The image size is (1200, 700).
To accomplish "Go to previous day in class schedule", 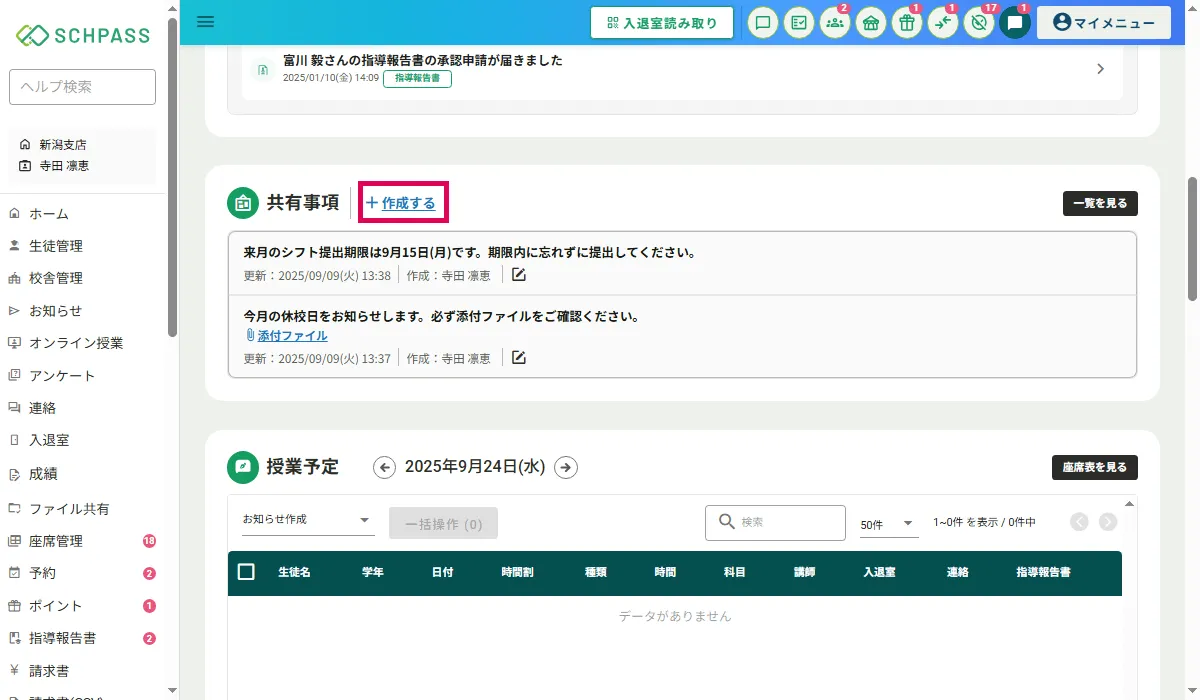I will 384,467.
